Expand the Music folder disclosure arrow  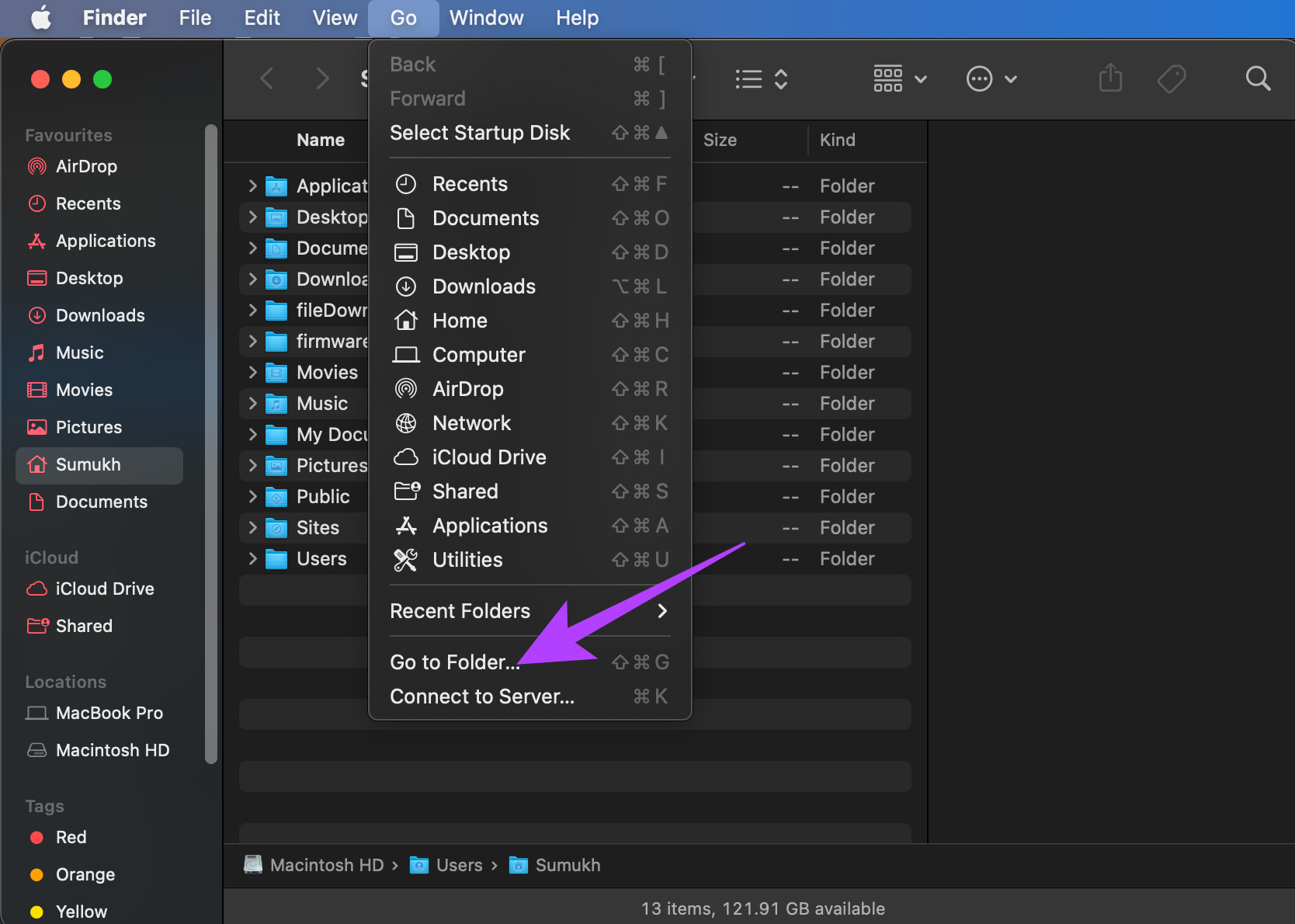(x=252, y=403)
